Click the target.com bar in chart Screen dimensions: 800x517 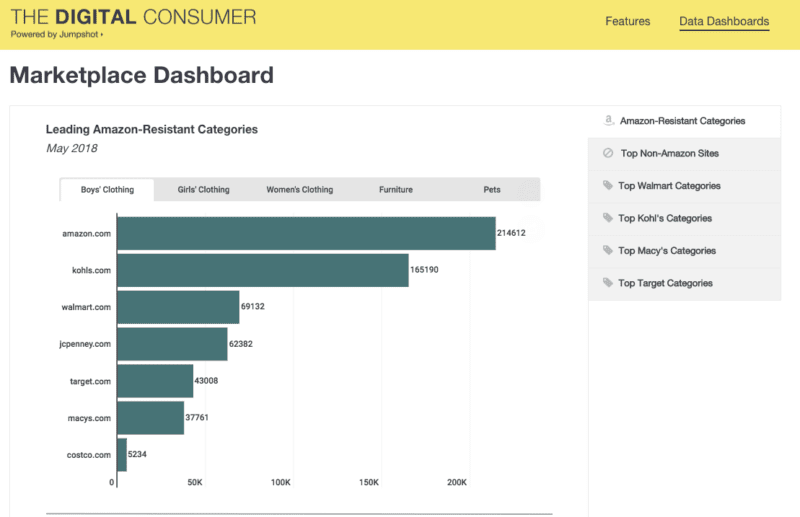coord(155,381)
